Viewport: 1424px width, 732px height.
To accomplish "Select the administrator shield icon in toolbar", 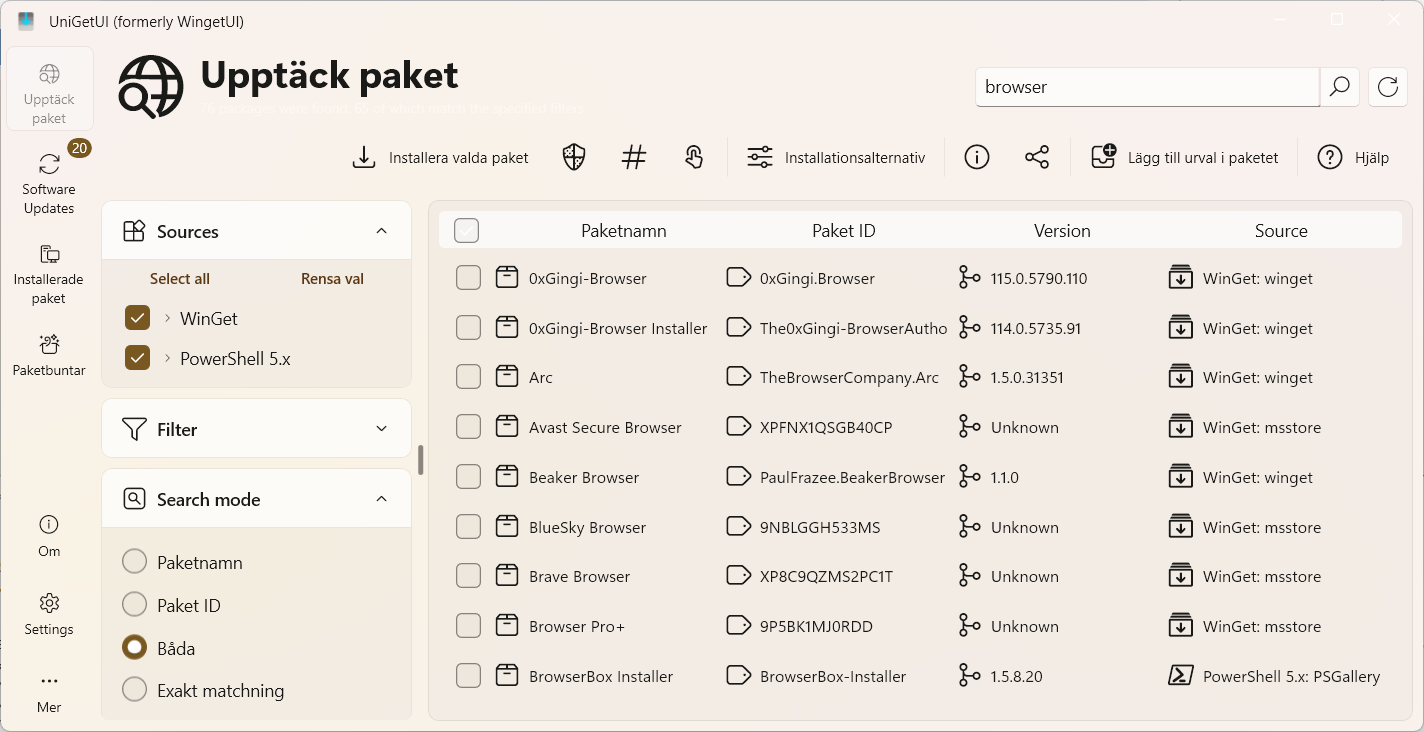I will coord(572,157).
